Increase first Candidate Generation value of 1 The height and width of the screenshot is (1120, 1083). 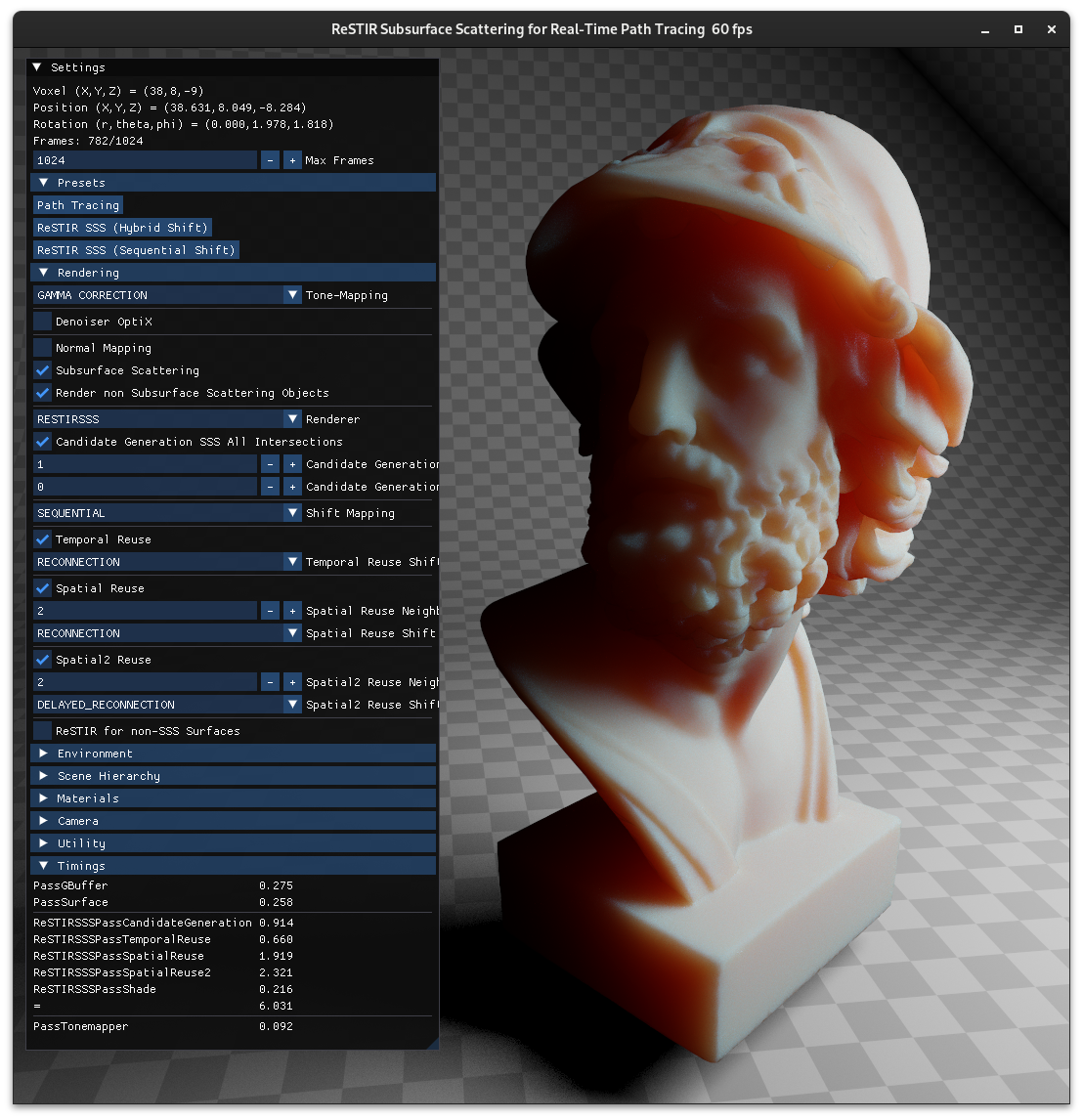292,464
